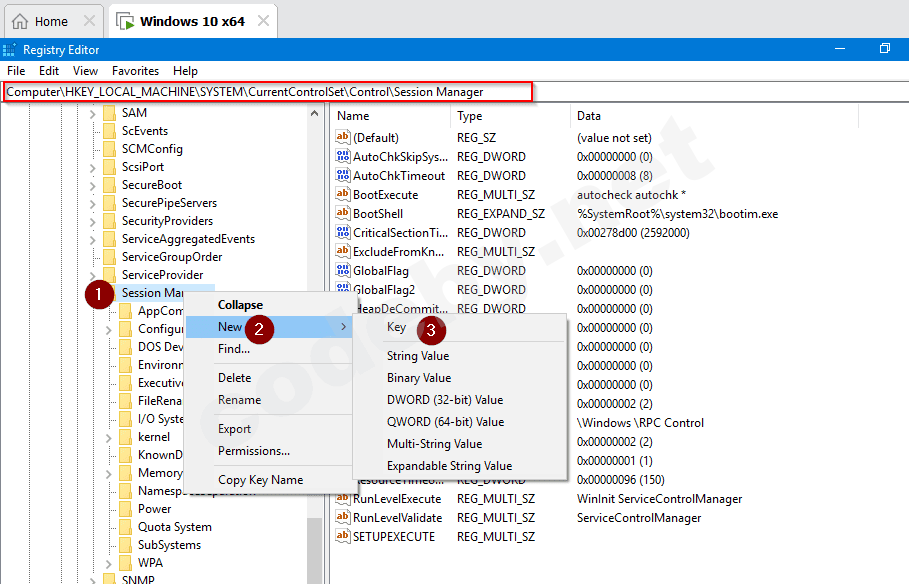Click the AutoChkTimeout DWORD icon

pos(343,176)
